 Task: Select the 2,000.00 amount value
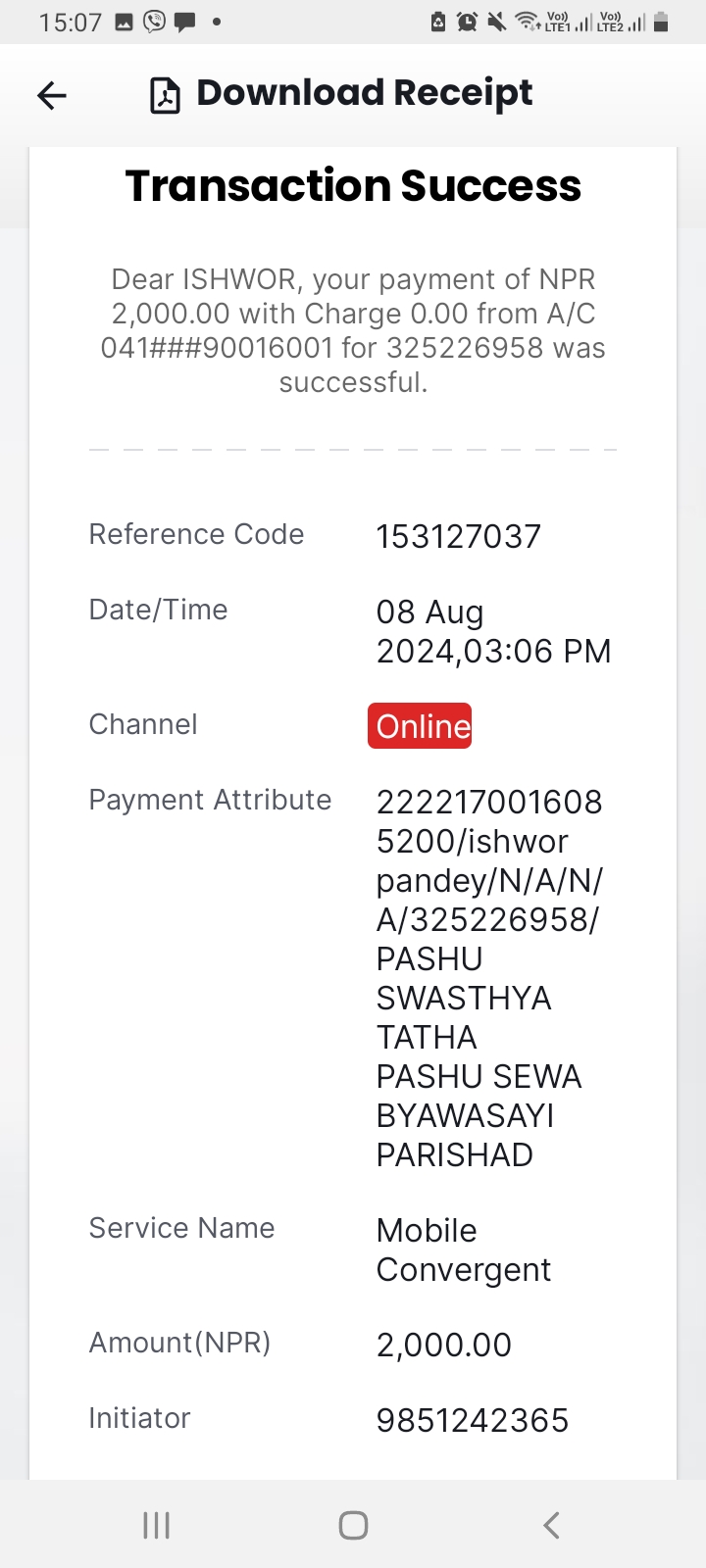click(443, 1345)
